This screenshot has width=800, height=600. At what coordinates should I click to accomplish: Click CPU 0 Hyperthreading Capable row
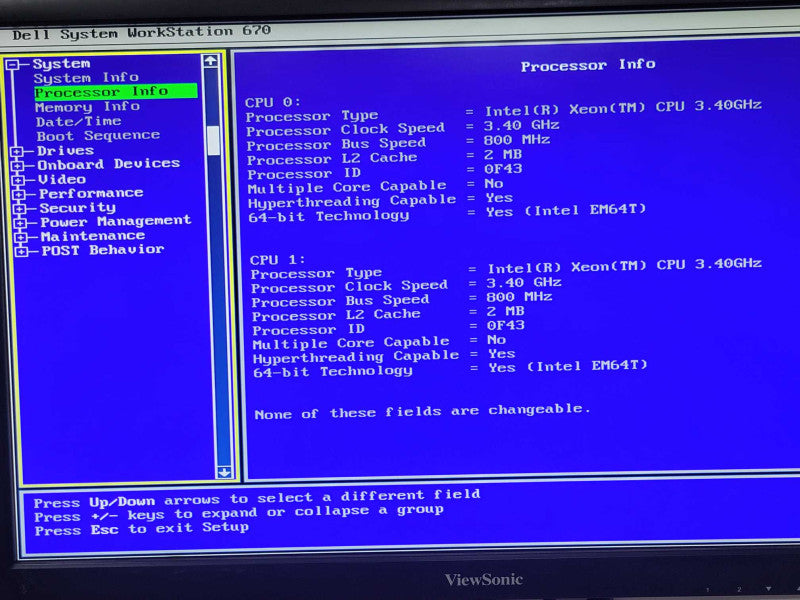(x=381, y=200)
